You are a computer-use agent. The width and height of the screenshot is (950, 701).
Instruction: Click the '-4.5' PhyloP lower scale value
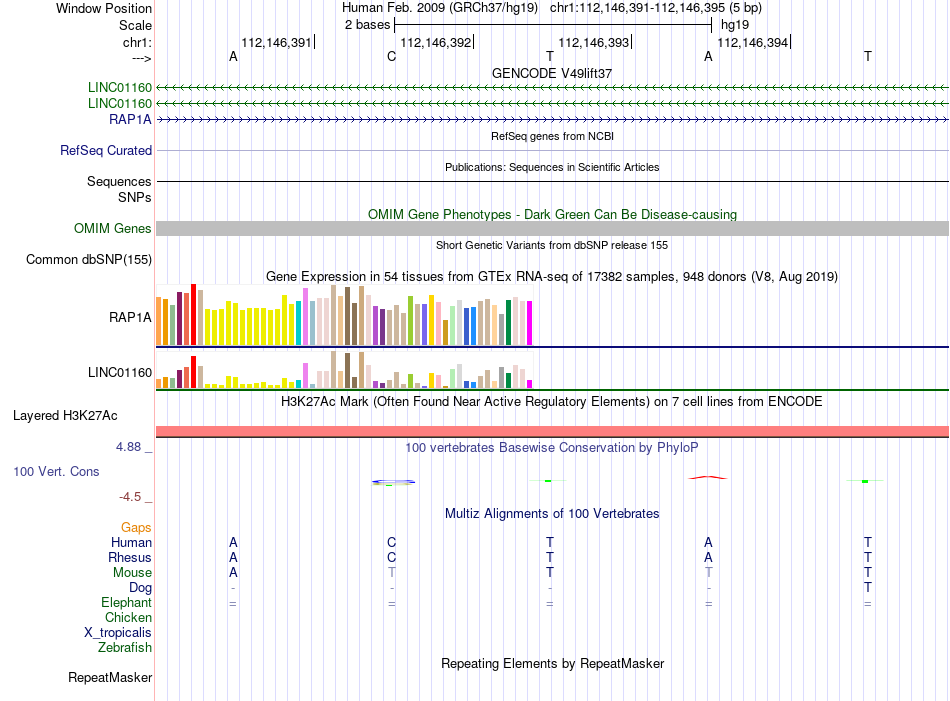click(130, 497)
